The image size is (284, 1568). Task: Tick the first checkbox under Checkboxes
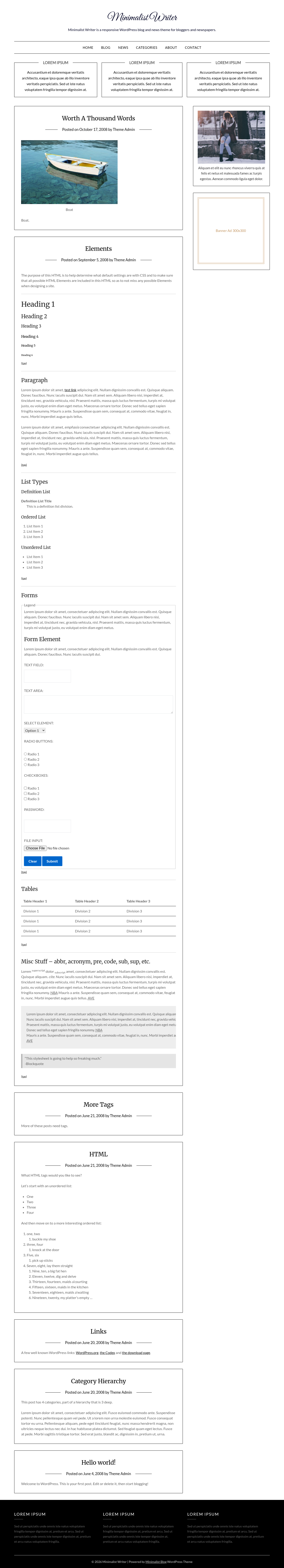coord(26,788)
